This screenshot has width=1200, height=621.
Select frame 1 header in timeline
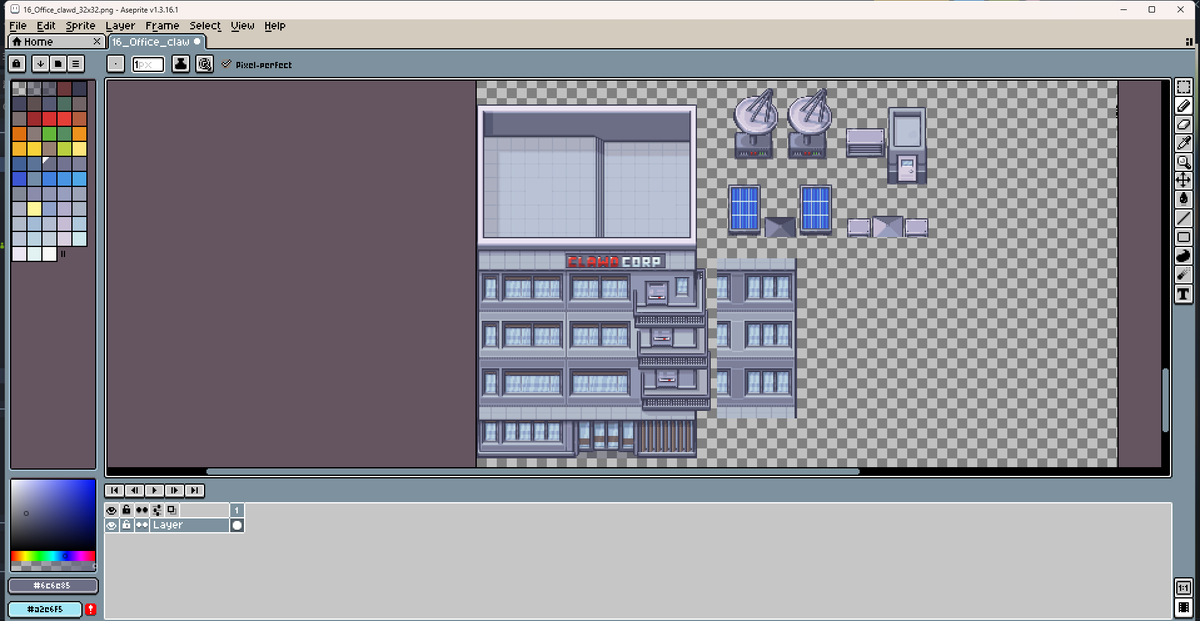237,510
